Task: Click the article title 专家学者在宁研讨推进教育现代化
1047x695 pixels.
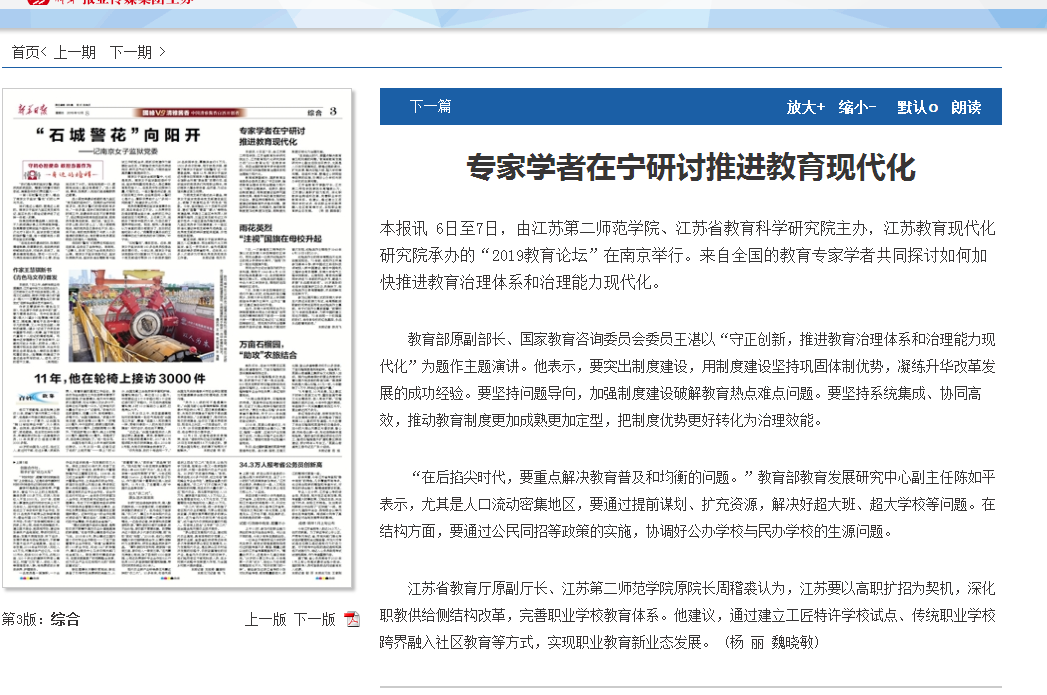Action: point(690,168)
